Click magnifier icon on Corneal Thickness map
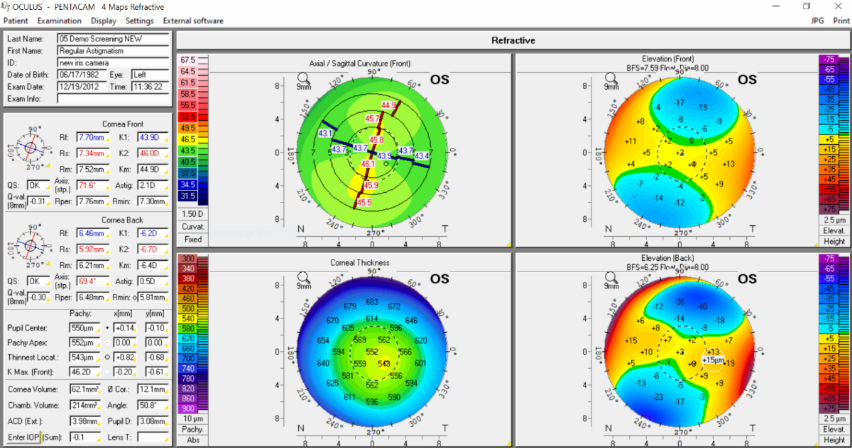The image size is (852, 448). pos(303,278)
